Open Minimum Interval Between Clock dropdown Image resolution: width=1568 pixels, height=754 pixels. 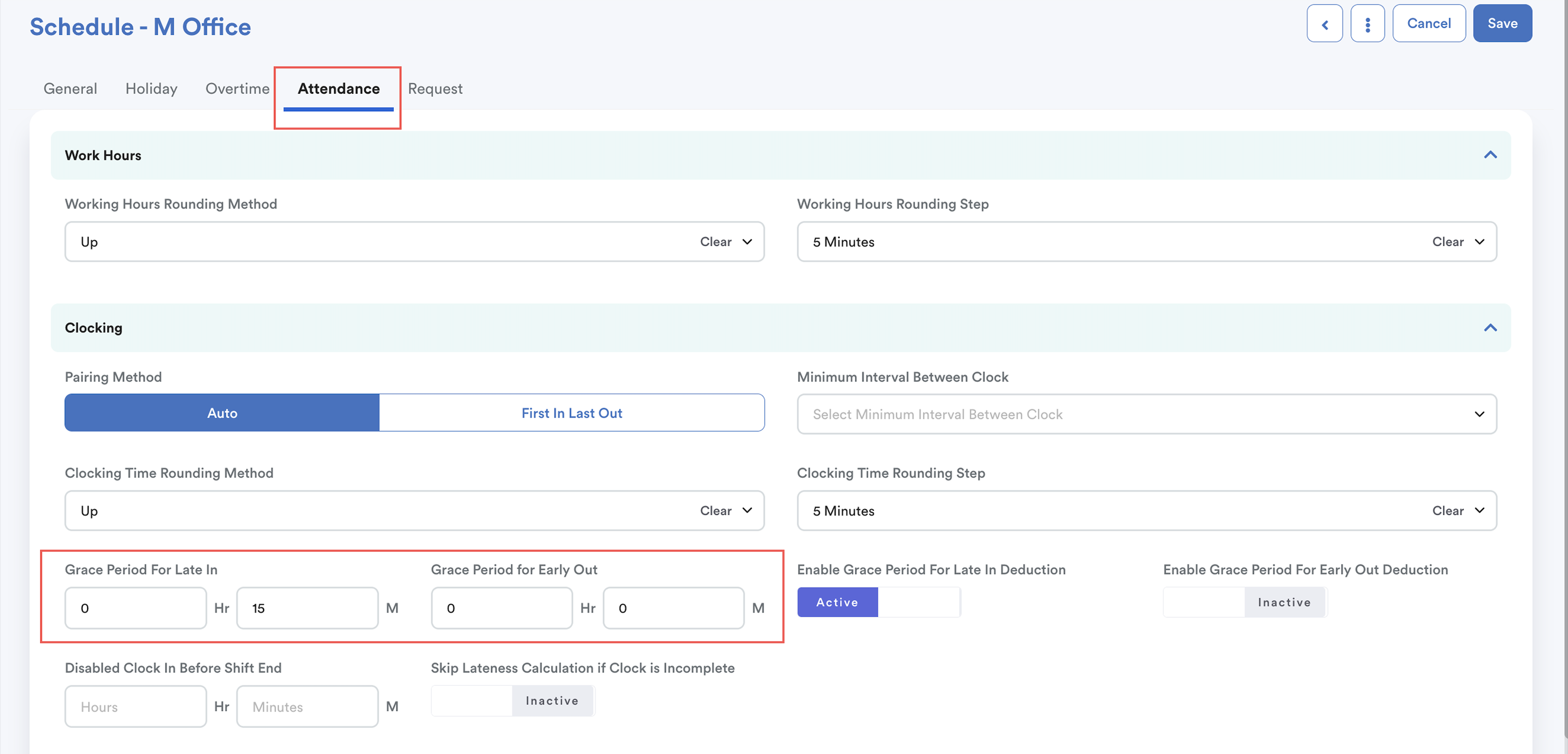coord(1146,414)
